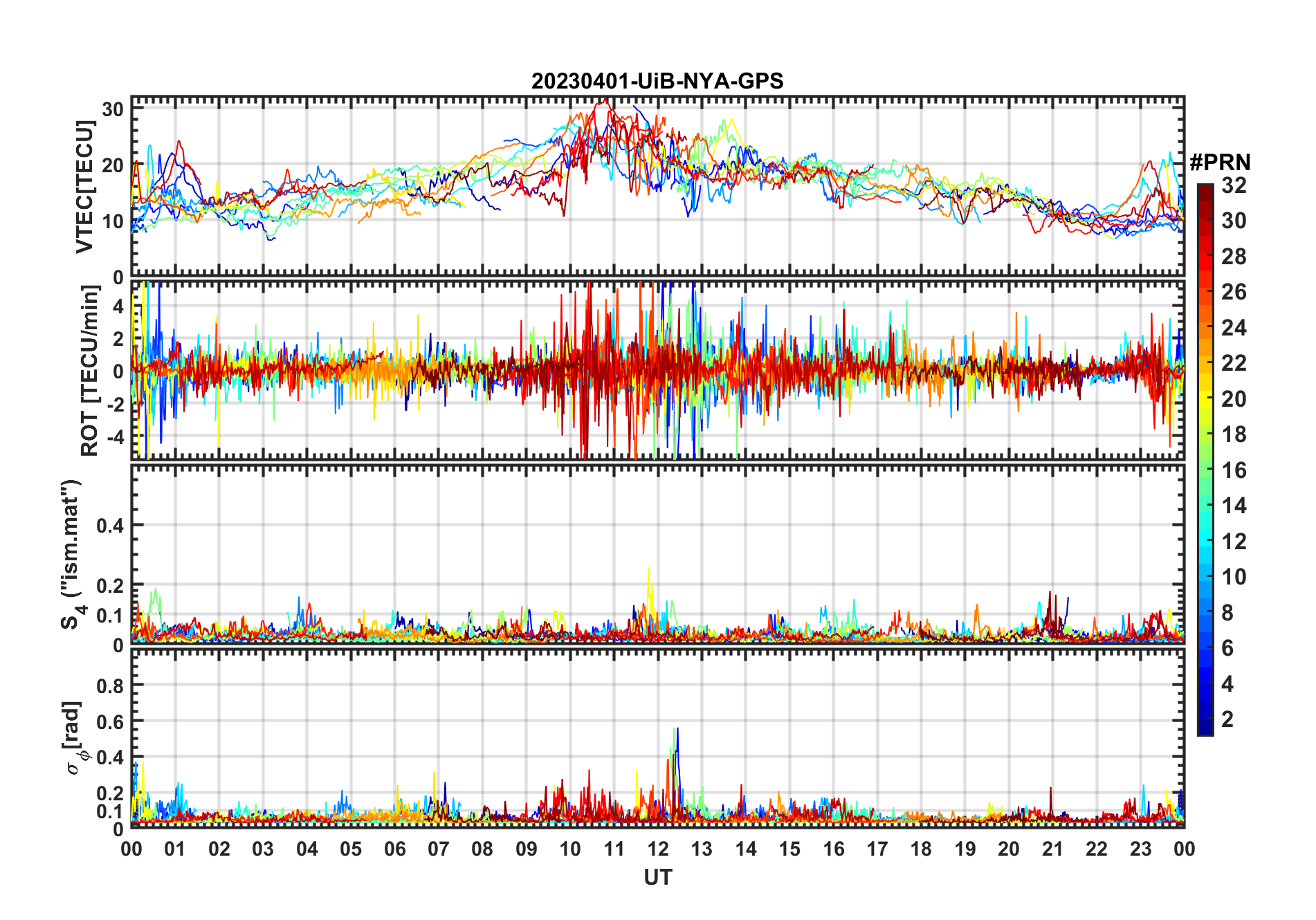Click the PRN colorbar gradient strip
The height and width of the screenshot is (920, 1316).
(1205, 459)
